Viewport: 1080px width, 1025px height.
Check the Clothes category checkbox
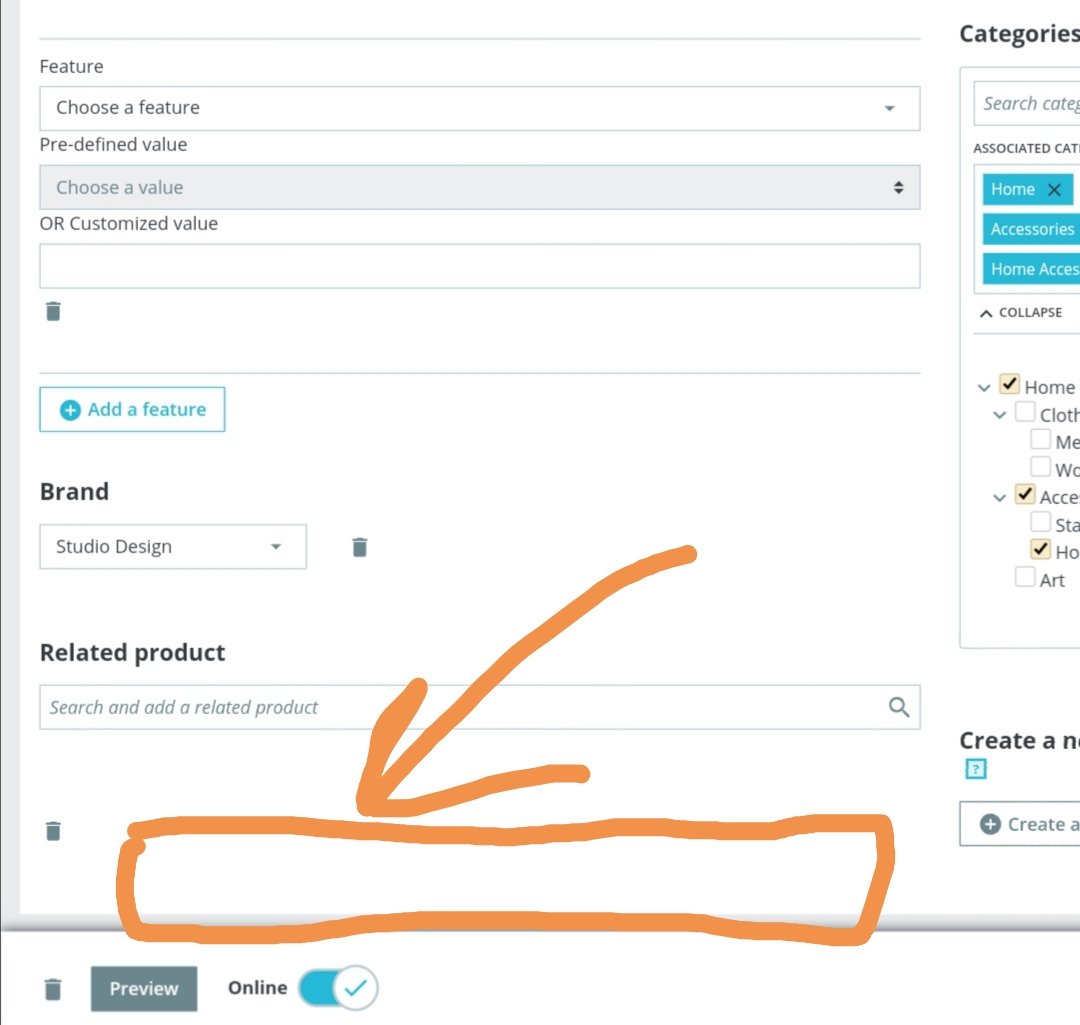[x=1025, y=412]
